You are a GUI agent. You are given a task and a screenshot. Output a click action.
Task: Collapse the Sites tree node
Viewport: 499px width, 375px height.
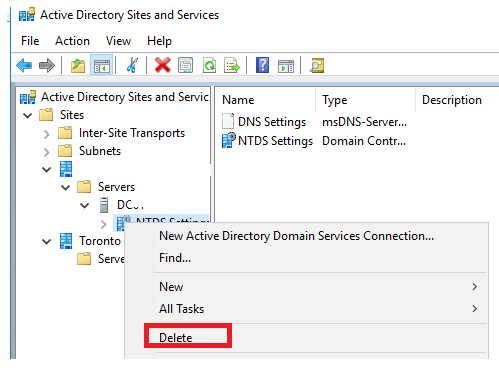[x=28, y=115]
